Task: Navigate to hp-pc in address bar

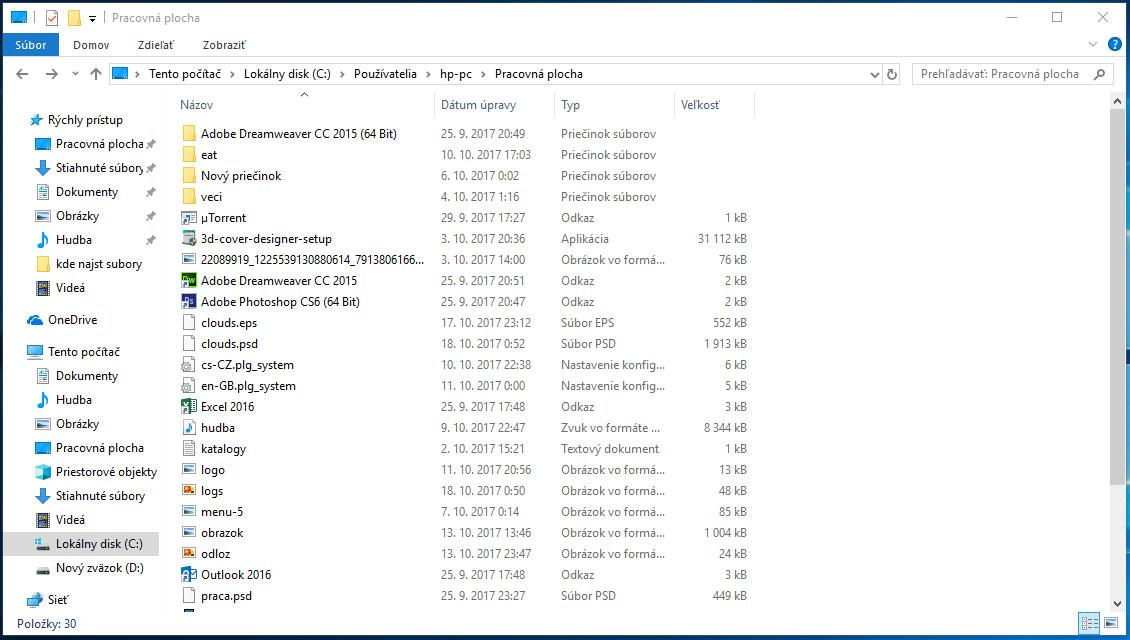Action: coord(456,74)
